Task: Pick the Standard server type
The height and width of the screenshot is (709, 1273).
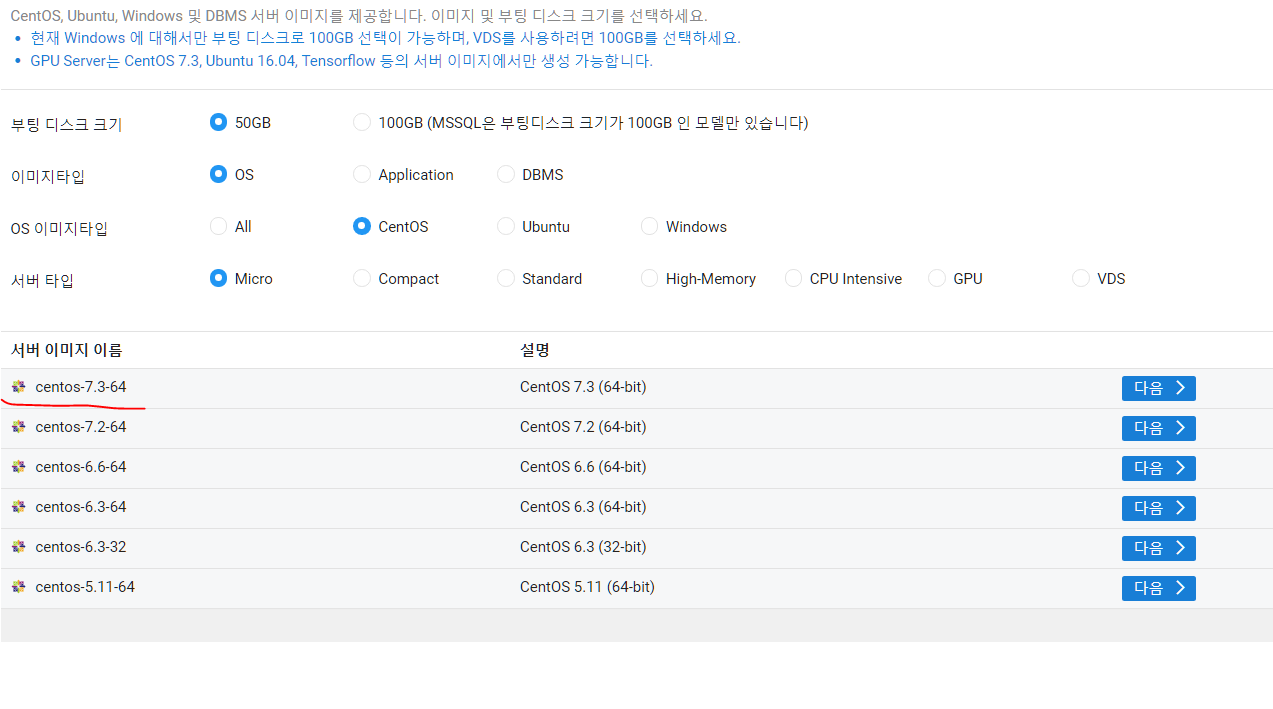Action: tap(506, 278)
